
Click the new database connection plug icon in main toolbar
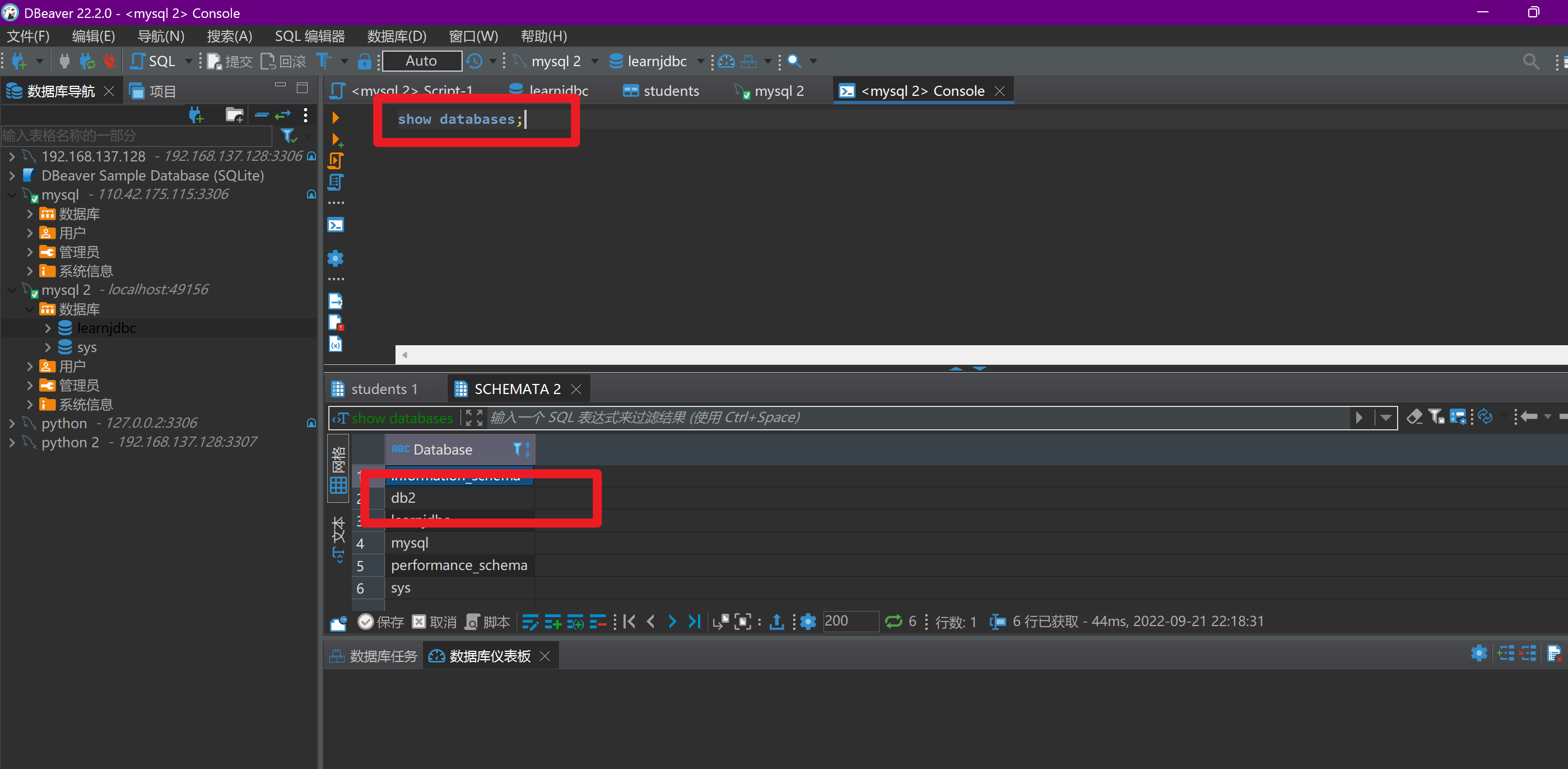coord(20,61)
